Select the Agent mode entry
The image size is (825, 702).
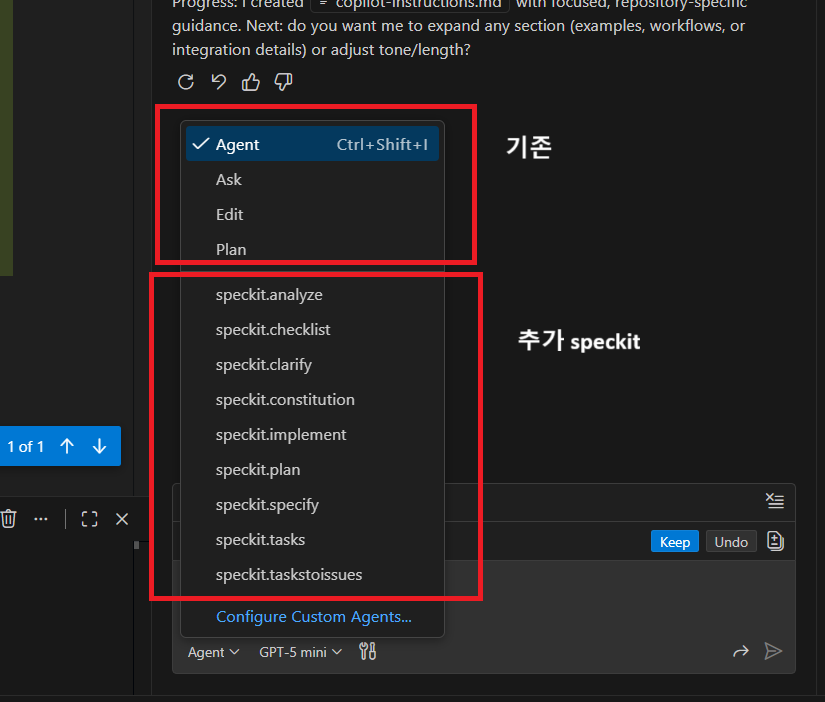point(312,144)
